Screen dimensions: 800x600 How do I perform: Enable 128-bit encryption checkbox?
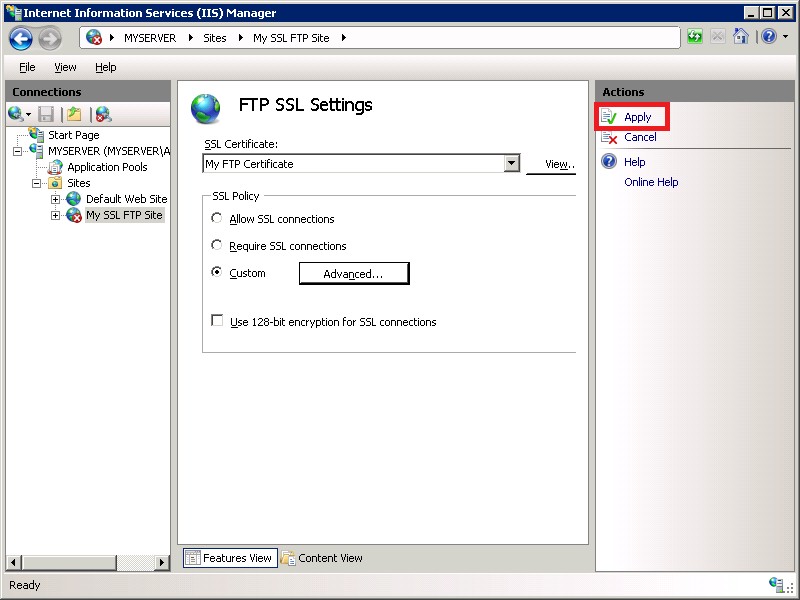[x=217, y=321]
